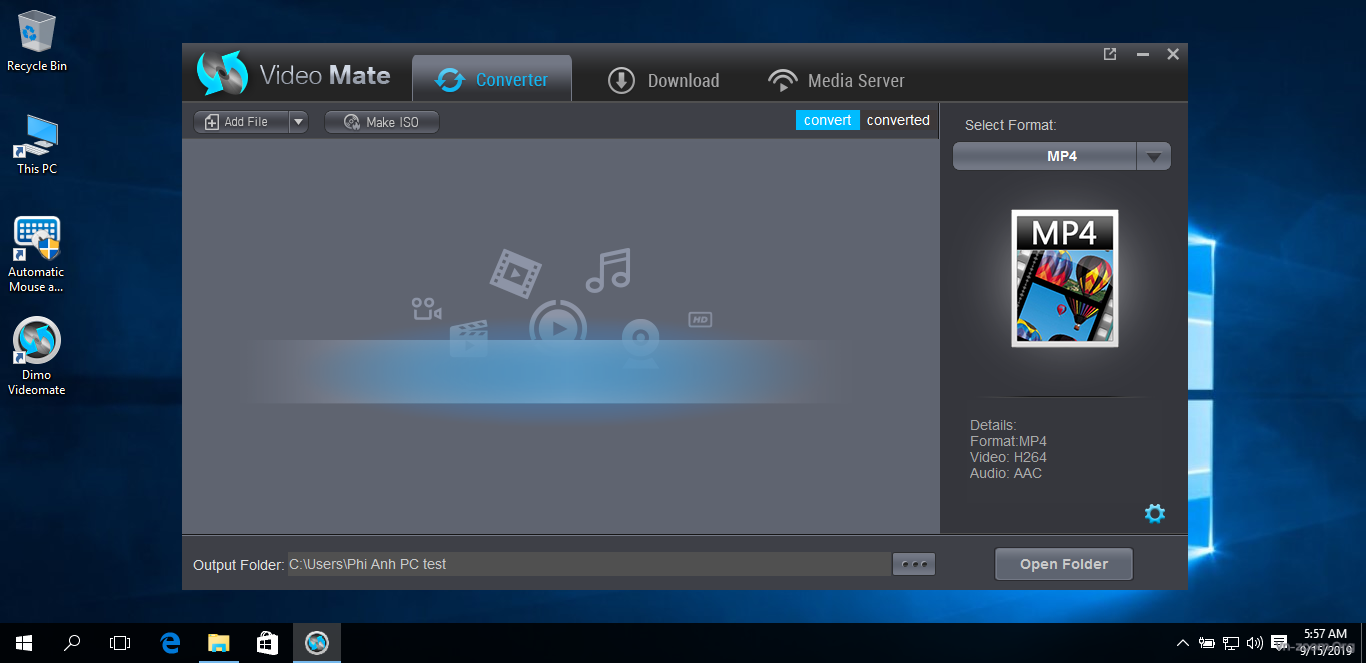The image size is (1366, 663).
Task: Click the network icon in system tray
Action: tap(1231, 643)
